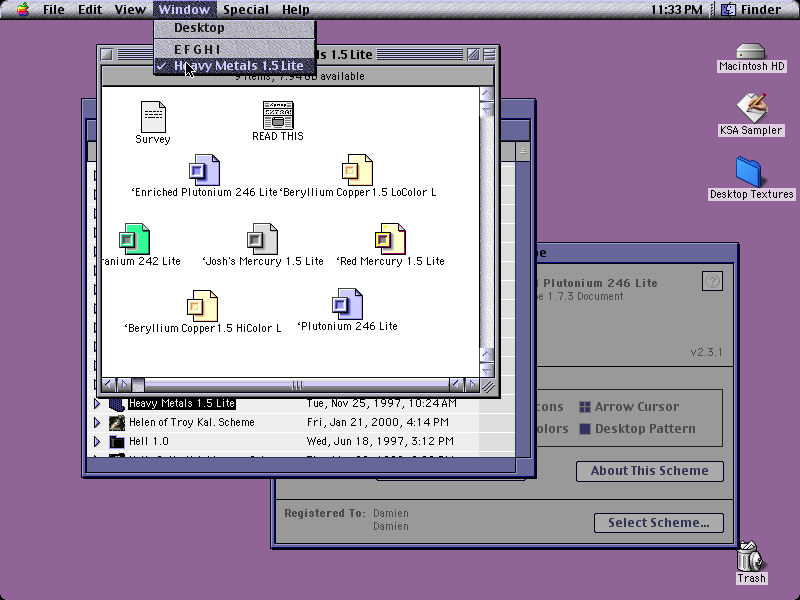Open the Survey document icon

coord(153,116)
